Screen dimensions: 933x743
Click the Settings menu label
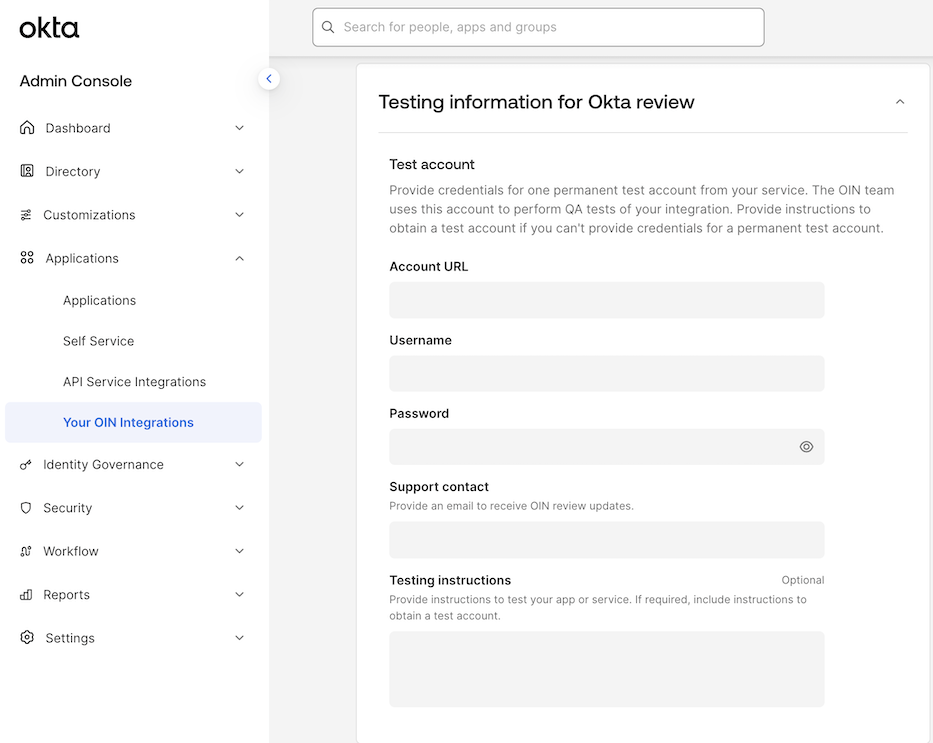pyautogui.click(x=70, y=638)
